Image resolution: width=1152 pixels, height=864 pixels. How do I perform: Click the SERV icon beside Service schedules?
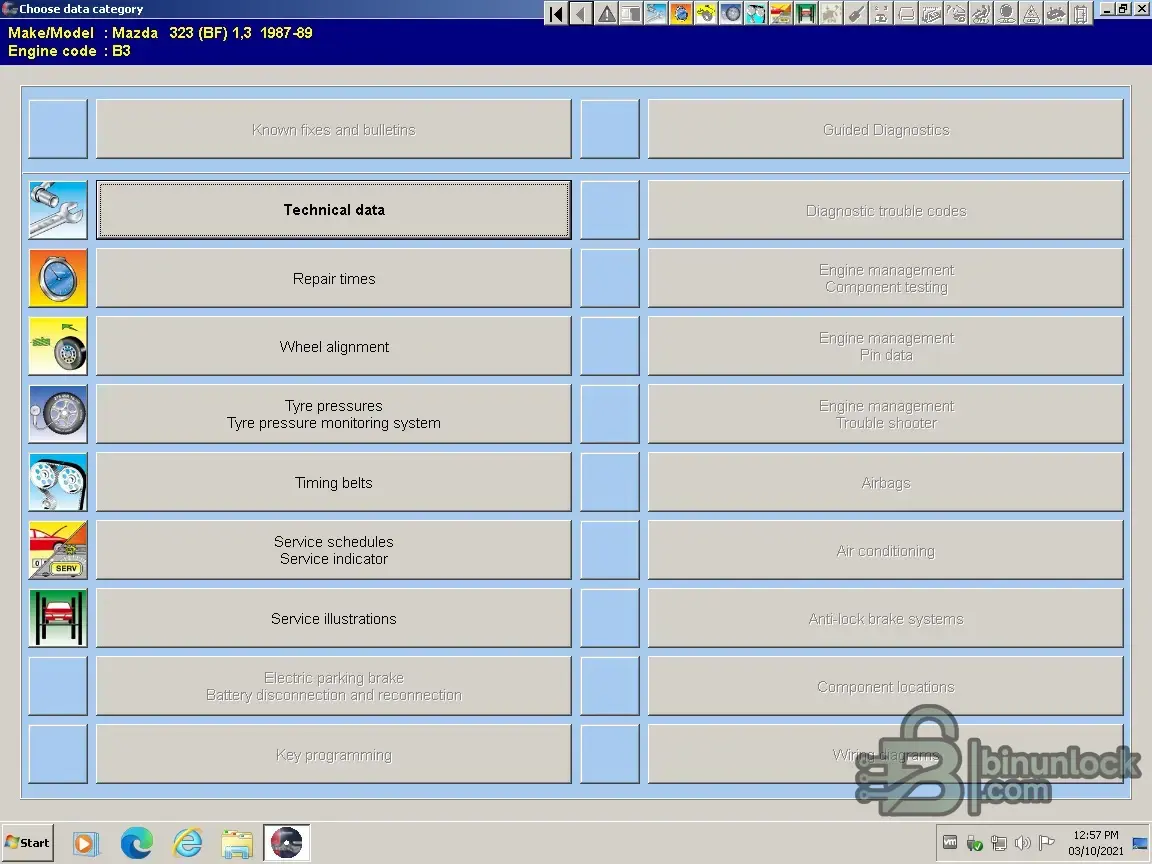point(58,550)
